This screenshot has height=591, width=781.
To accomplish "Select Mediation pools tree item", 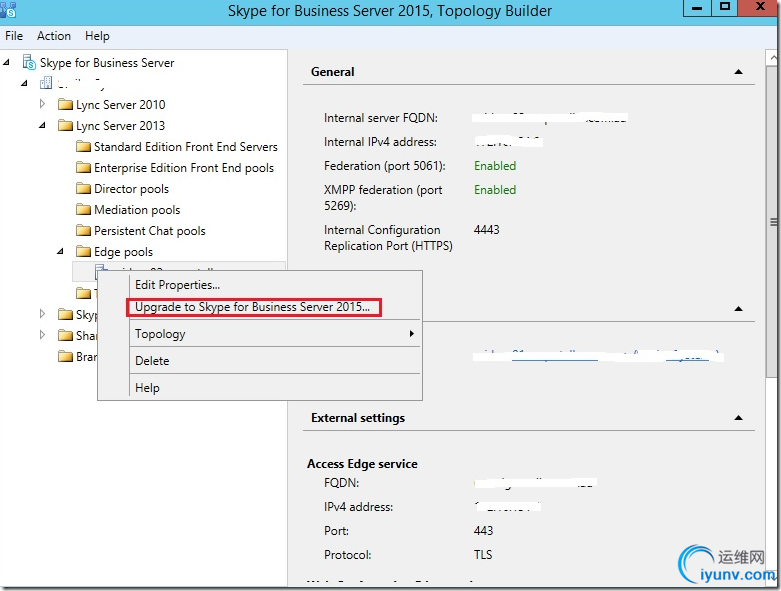I will (137, 210).
